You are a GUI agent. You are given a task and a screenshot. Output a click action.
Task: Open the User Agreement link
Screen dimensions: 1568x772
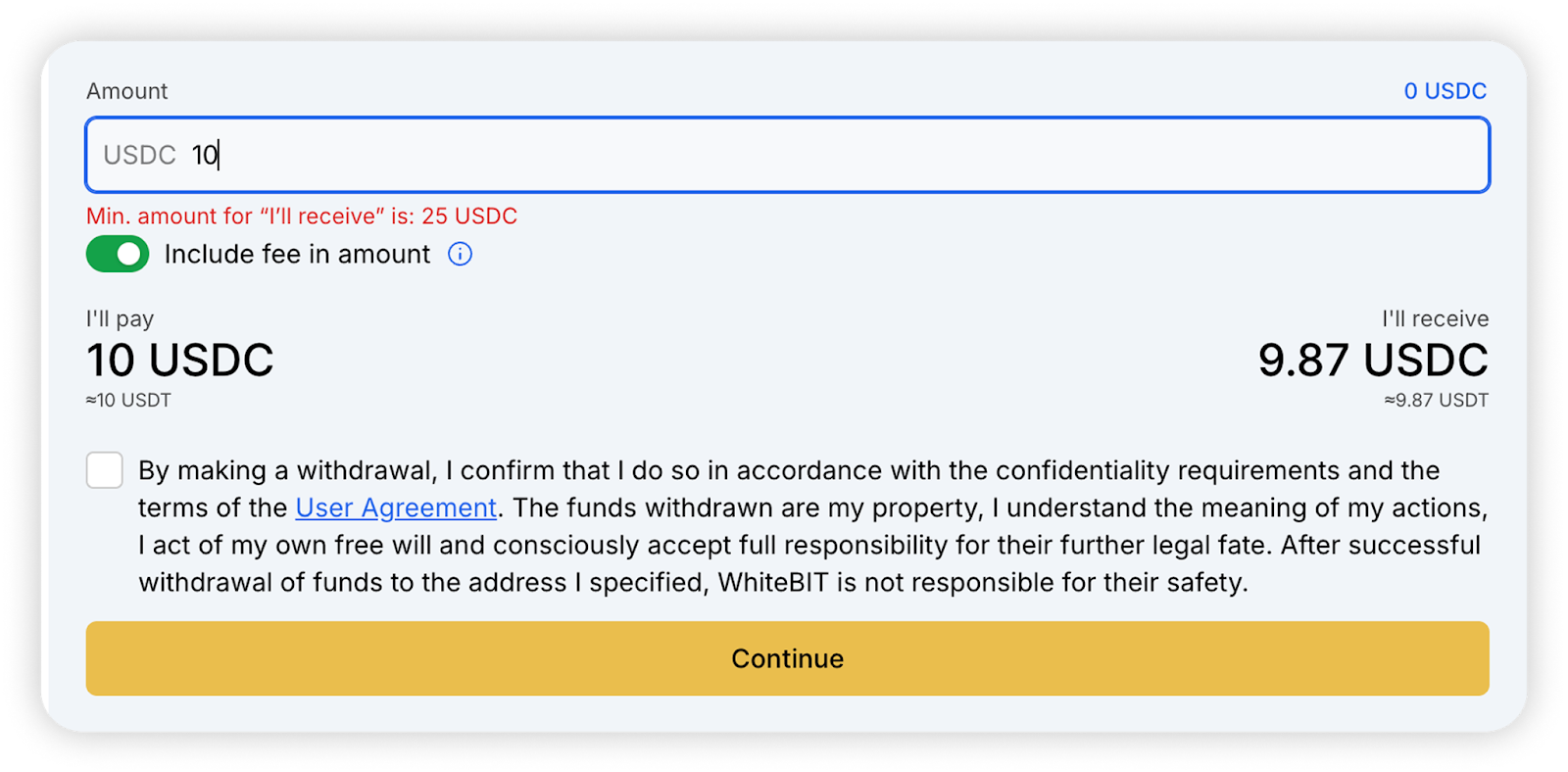click(396, 507)
